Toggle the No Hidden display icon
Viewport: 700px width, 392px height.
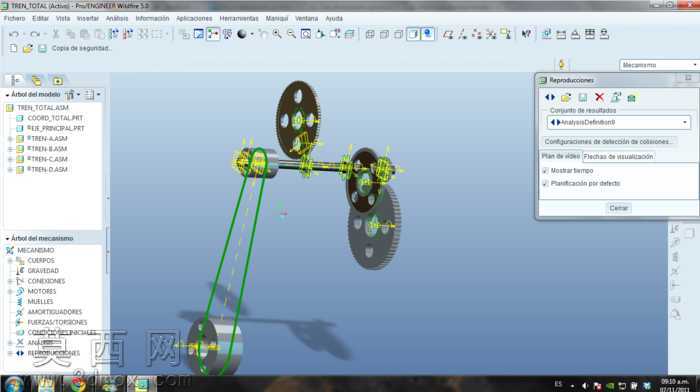pos(399,34)
